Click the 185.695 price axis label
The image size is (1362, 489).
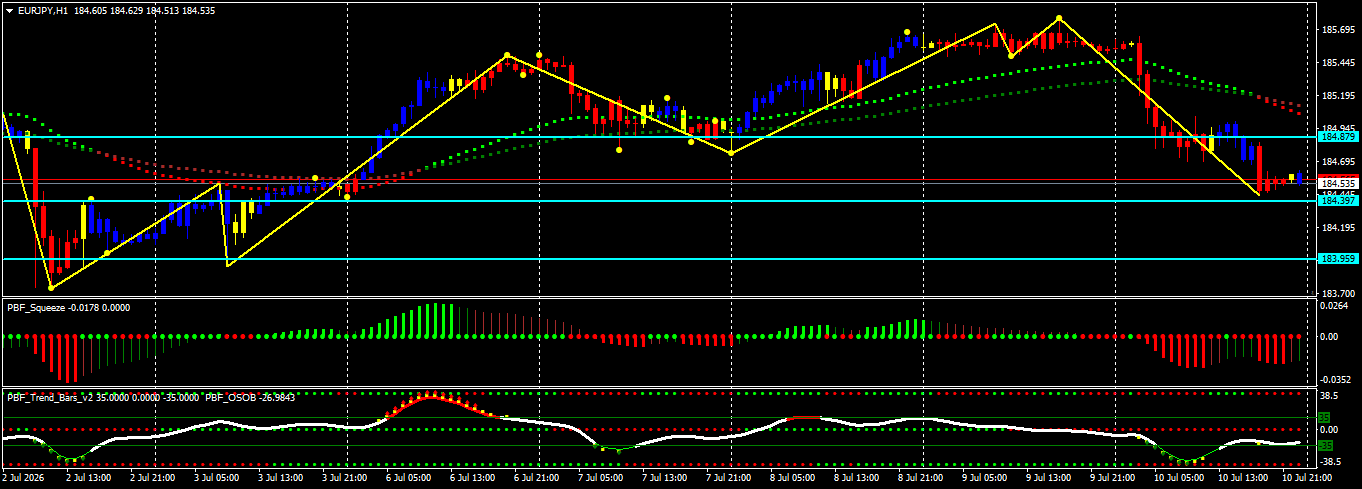click(1338, 30)
